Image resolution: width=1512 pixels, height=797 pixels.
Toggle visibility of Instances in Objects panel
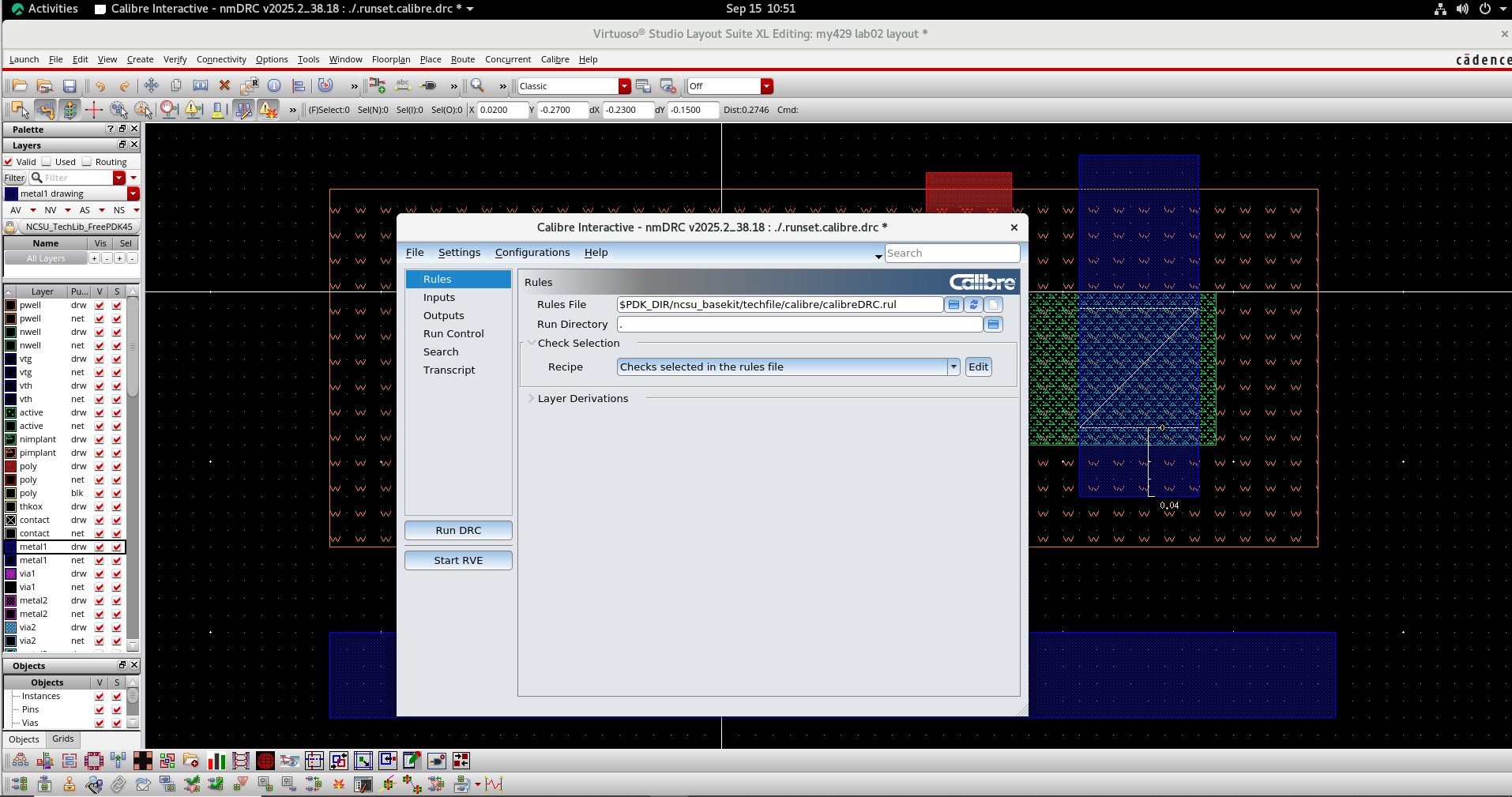[100, 697]
